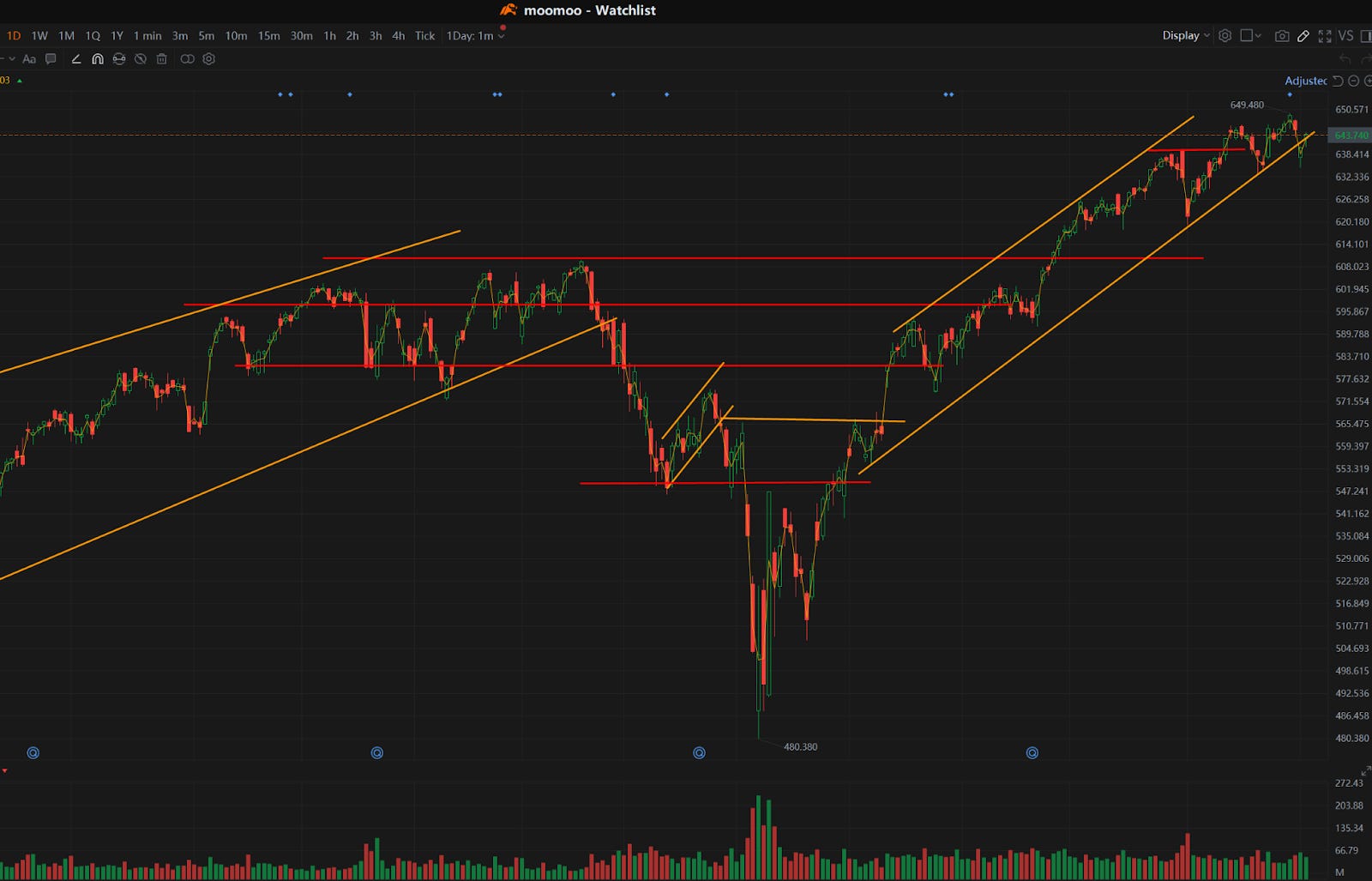Choose the 10m interval
The height and width of the screenshot is (881, 1372).
coord(236,35)
